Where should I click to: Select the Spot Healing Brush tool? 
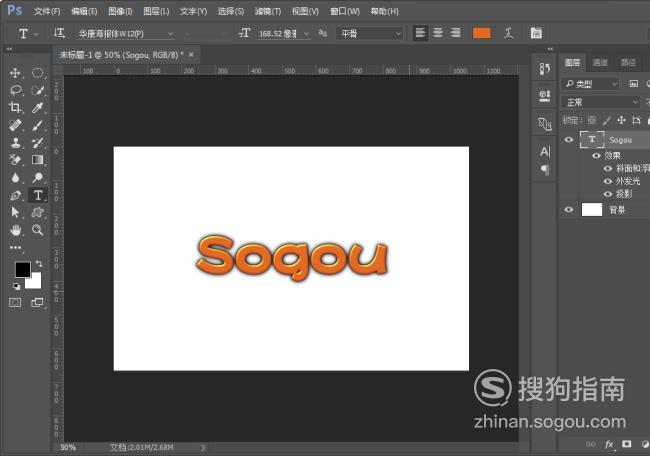(15, 125)
